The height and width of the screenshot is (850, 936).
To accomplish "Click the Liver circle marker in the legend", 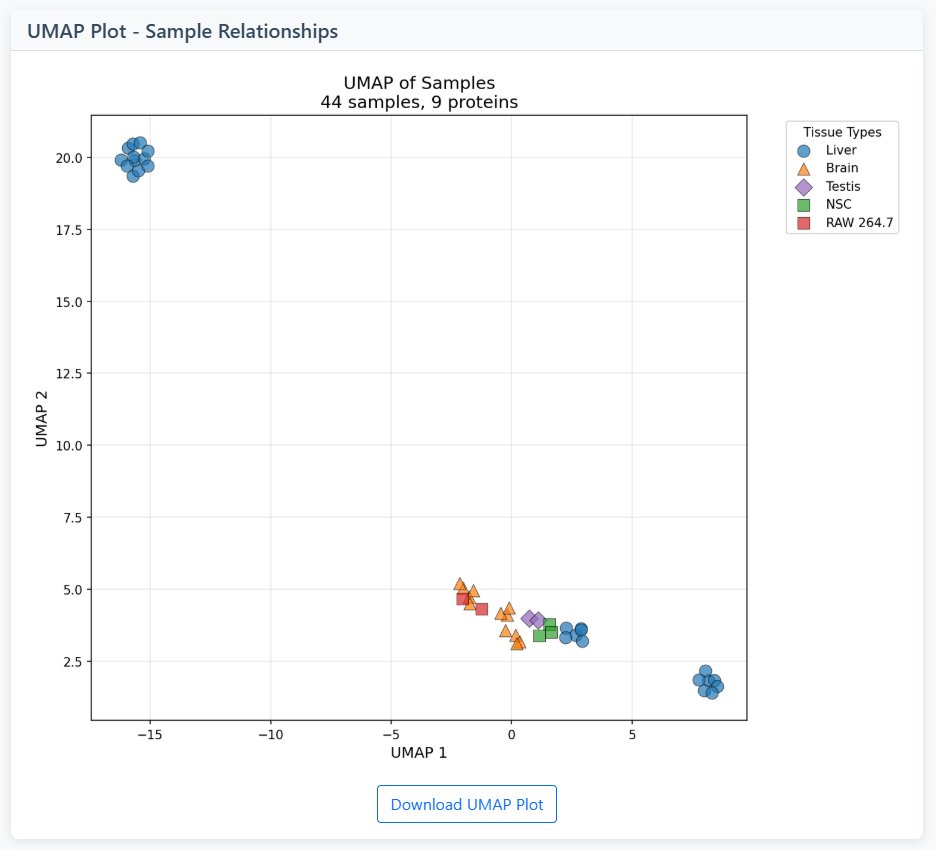I will pyautogui.click(x=803, y=150).
